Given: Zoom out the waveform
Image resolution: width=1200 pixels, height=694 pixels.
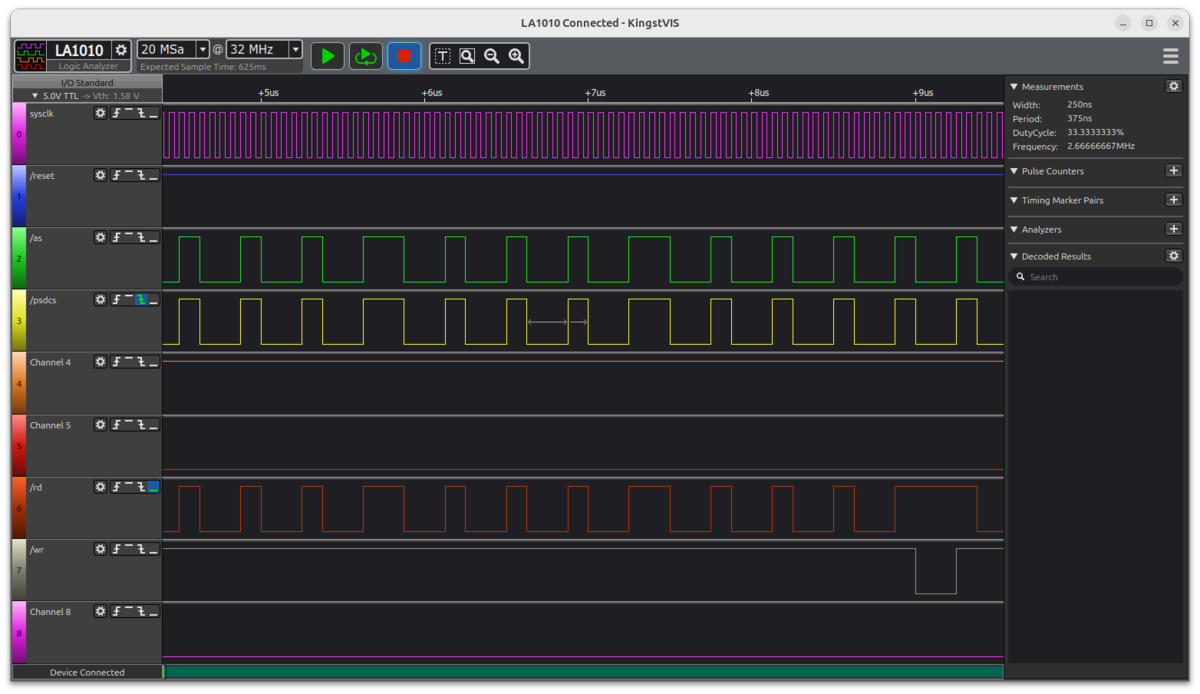Looking at the screenshot, I should 492,56.
